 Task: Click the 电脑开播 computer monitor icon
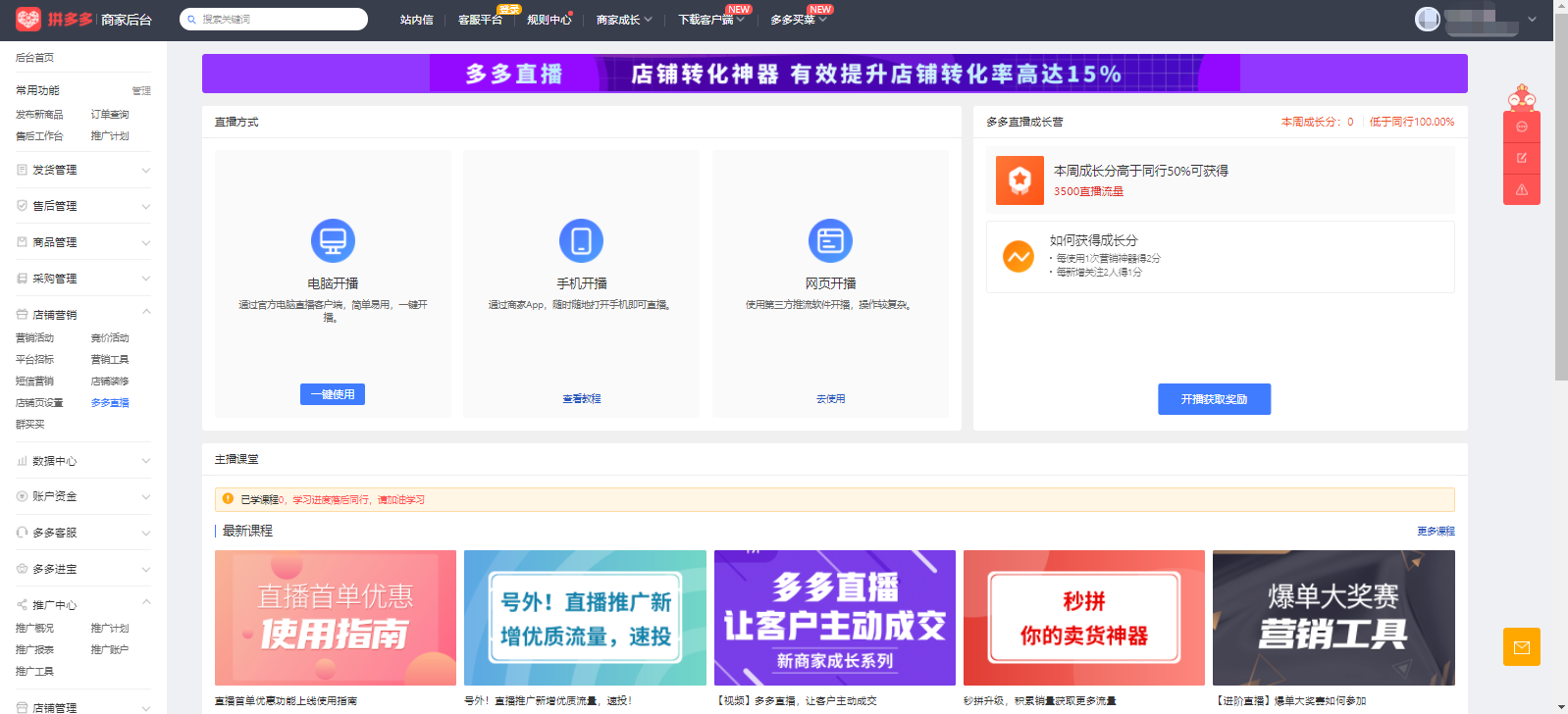(x=333, y=240)
